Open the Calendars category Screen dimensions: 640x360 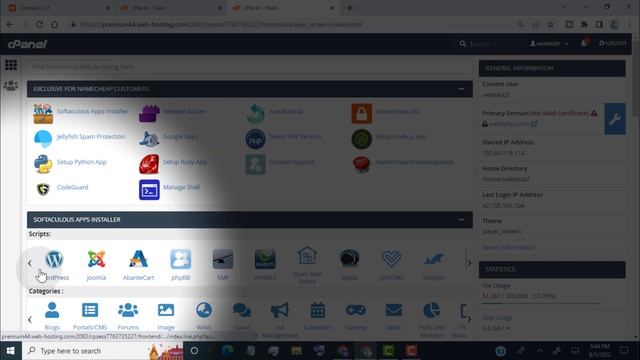[318, 316]
